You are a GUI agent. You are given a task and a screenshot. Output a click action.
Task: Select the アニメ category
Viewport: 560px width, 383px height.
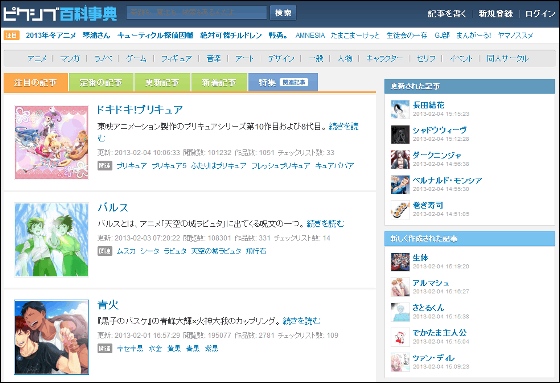click(x=37, y=58)
